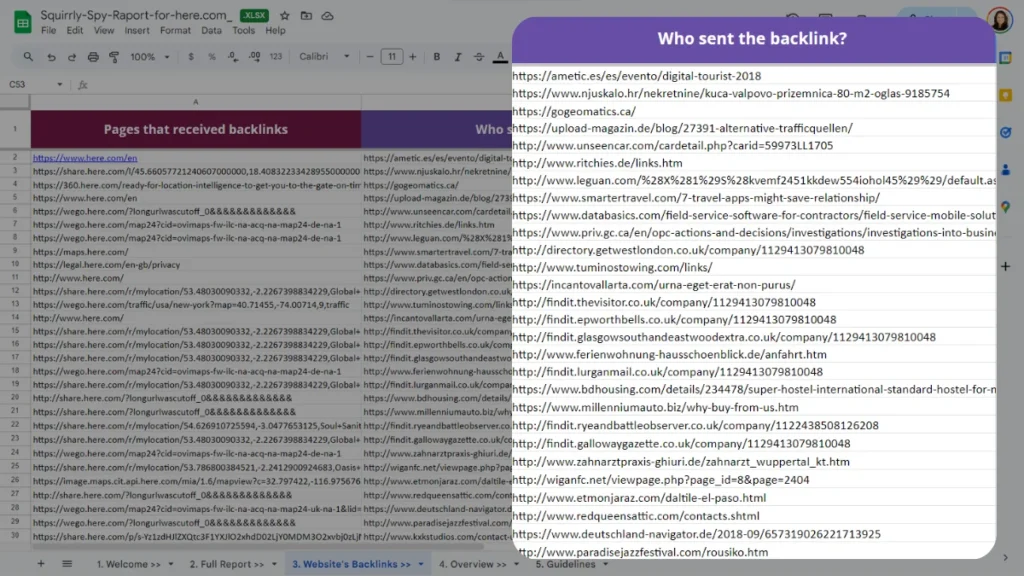Open the zoom 100% dropdown
This screenshot has width=1024, height=576.
[149, 57]
